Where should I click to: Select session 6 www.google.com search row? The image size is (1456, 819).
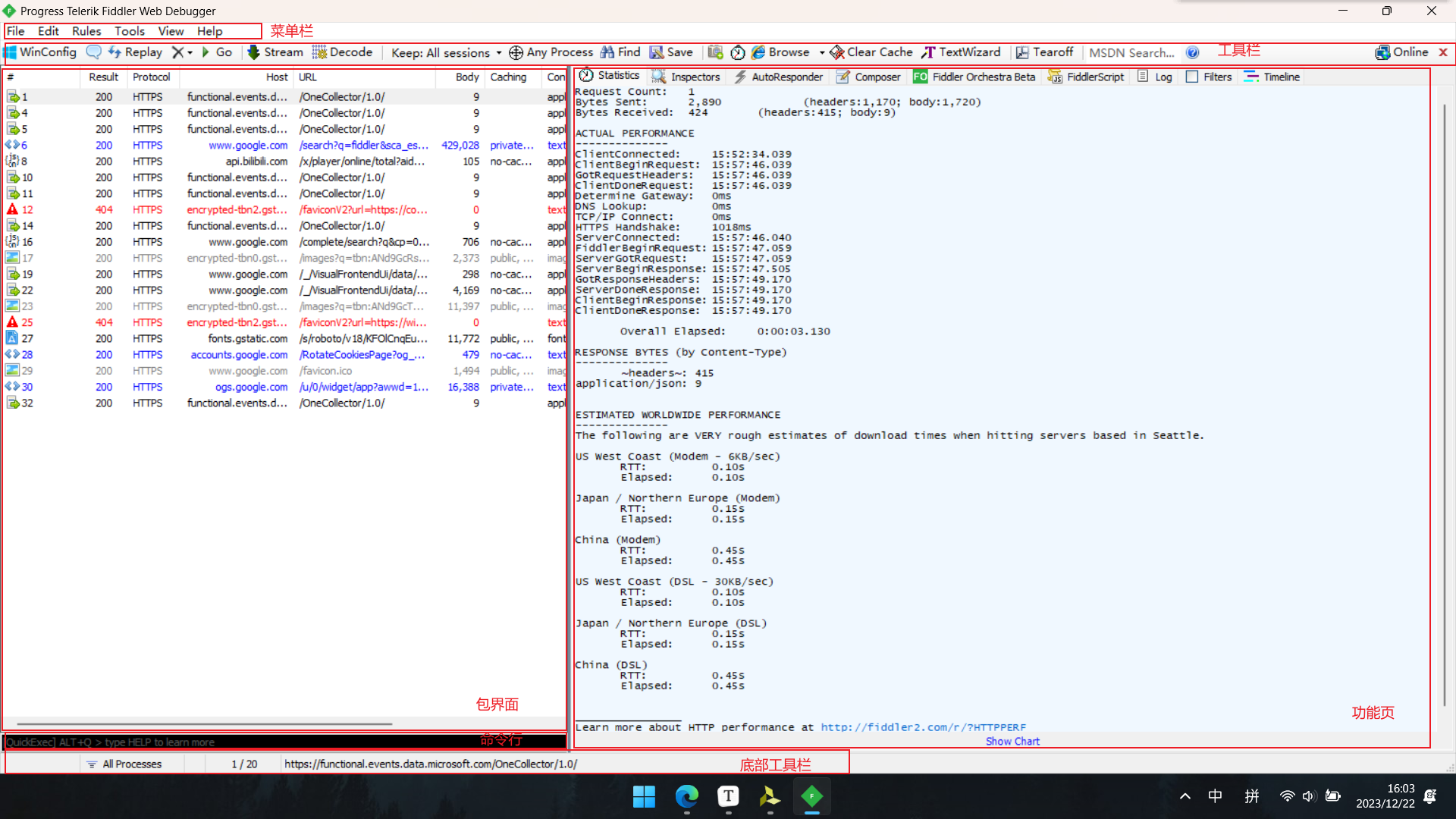point(284,146)
